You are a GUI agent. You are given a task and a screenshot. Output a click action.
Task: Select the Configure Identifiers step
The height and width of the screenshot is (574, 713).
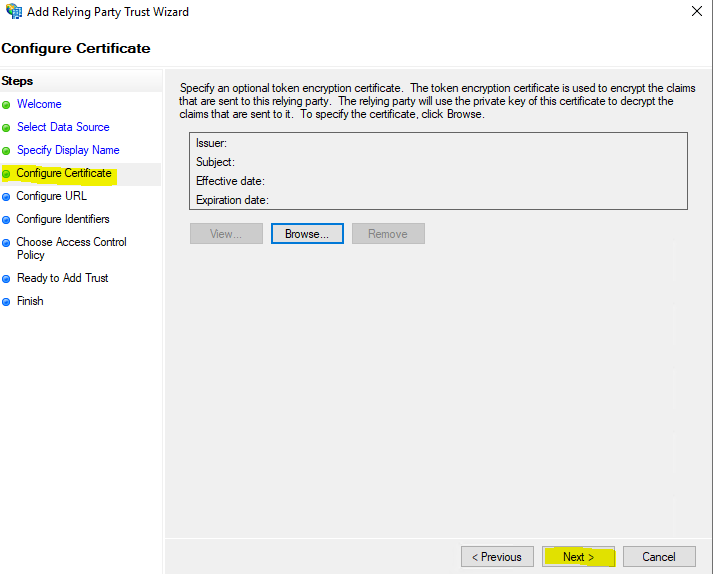pyautogui.click(x=63, y=219)
